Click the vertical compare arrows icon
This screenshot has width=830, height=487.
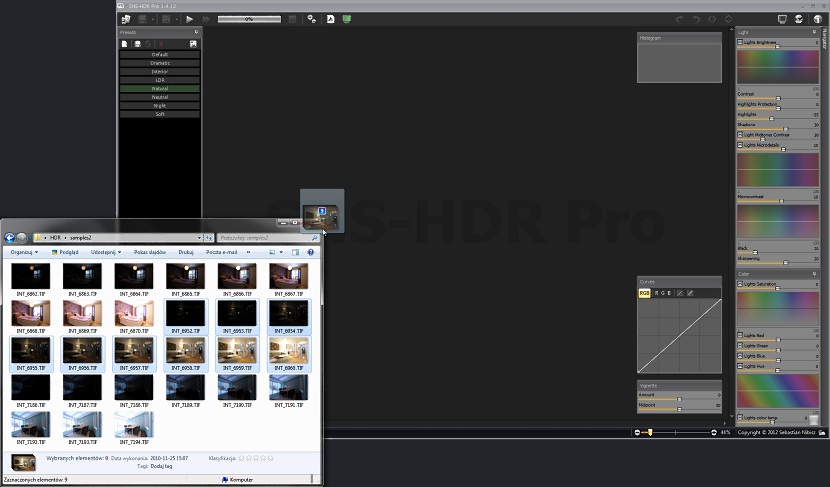728,20
